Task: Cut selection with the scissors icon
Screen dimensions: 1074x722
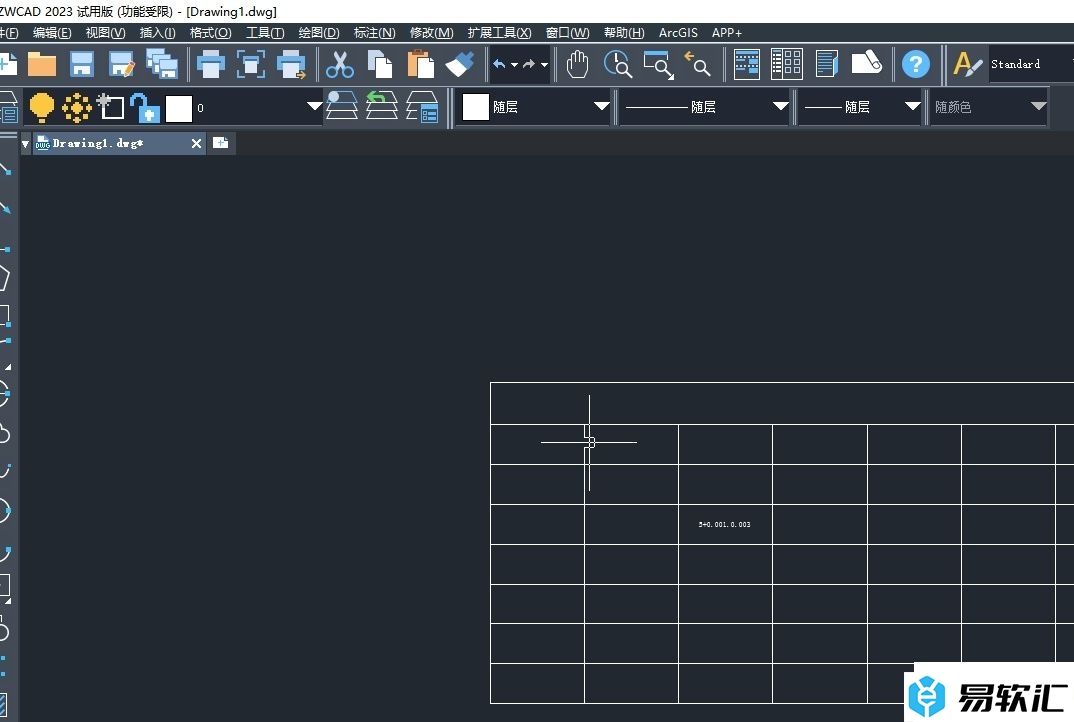Action: coord(340,64)
